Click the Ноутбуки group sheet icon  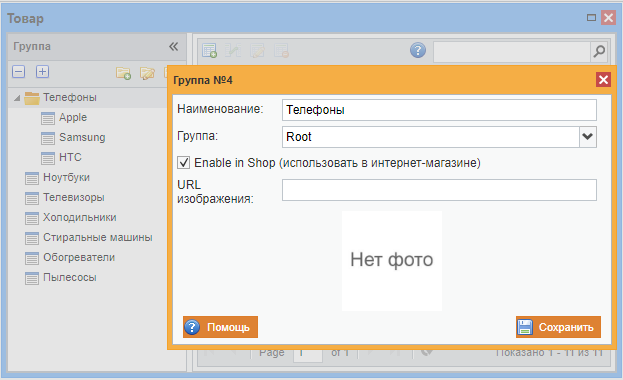tap(32, 178)
